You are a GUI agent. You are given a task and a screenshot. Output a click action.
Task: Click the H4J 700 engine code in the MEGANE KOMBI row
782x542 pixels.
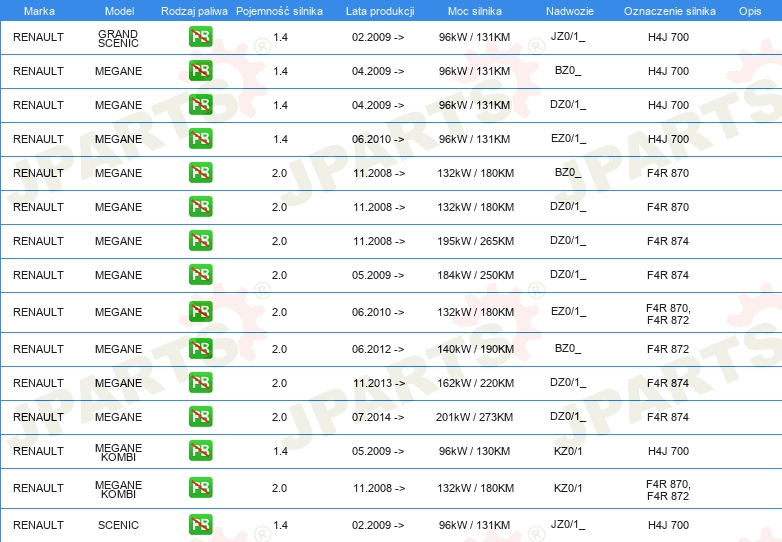(668, 451)
